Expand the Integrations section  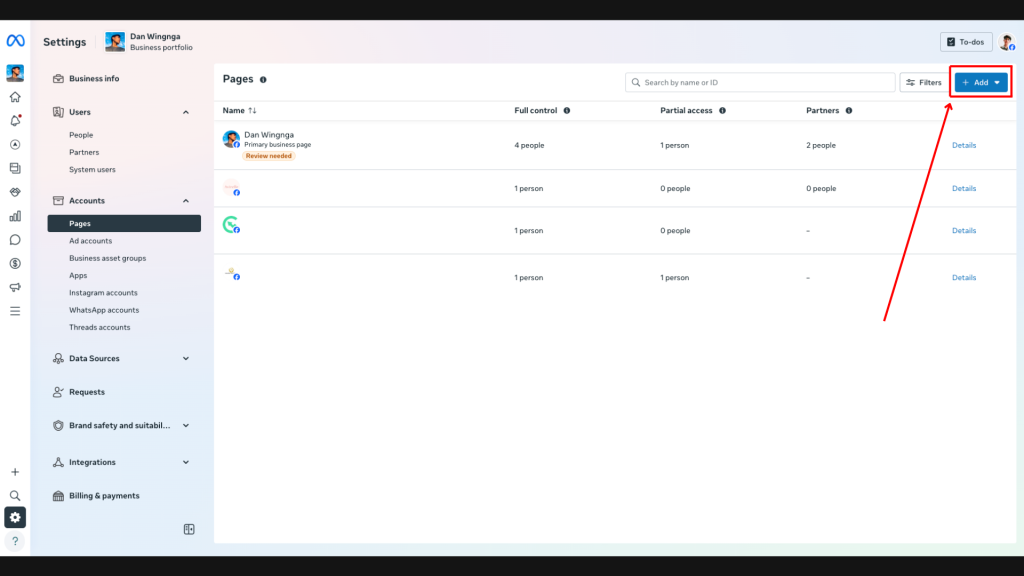coord(185,462)
